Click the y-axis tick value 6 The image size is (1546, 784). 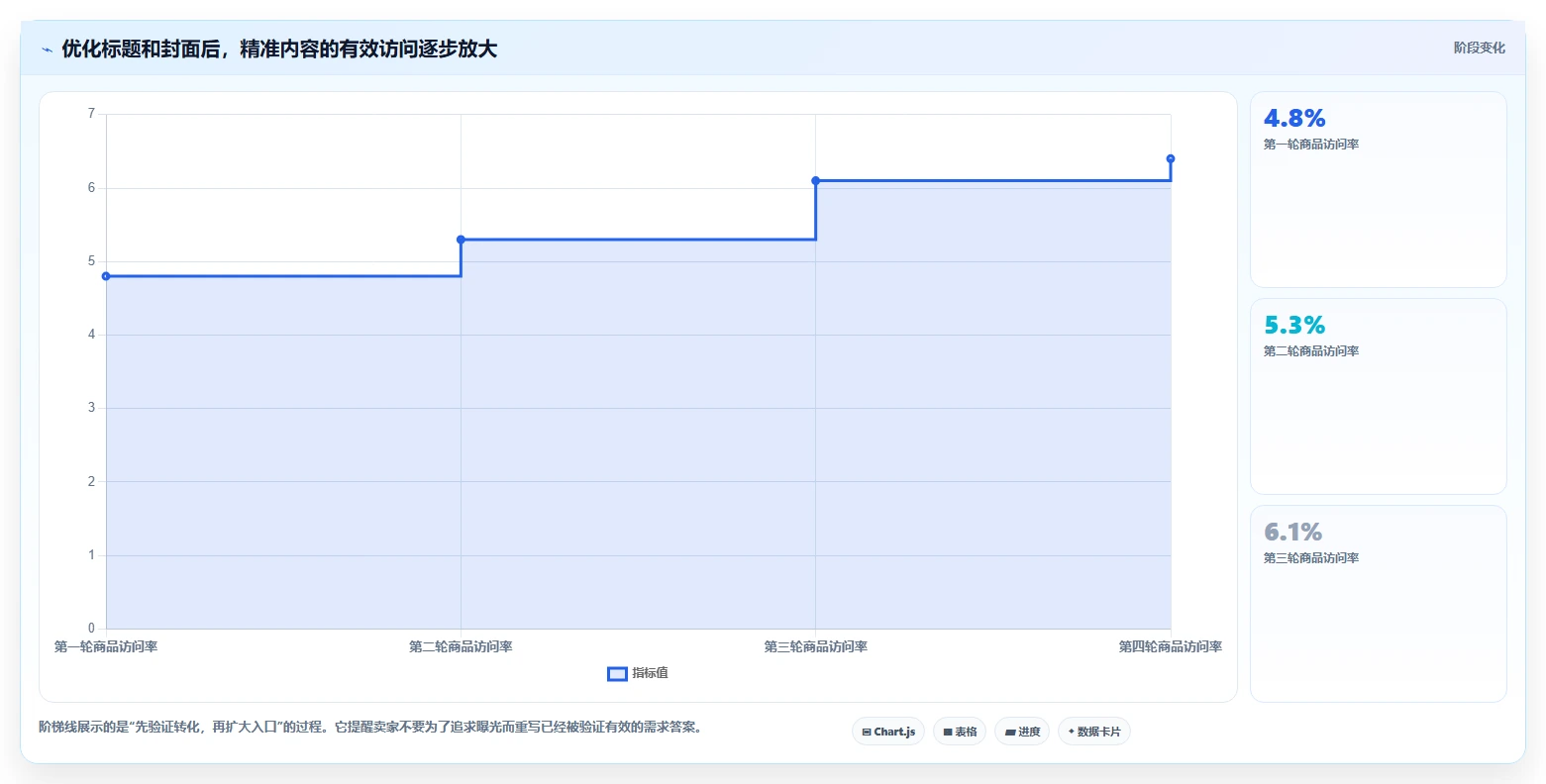(91, 188)
